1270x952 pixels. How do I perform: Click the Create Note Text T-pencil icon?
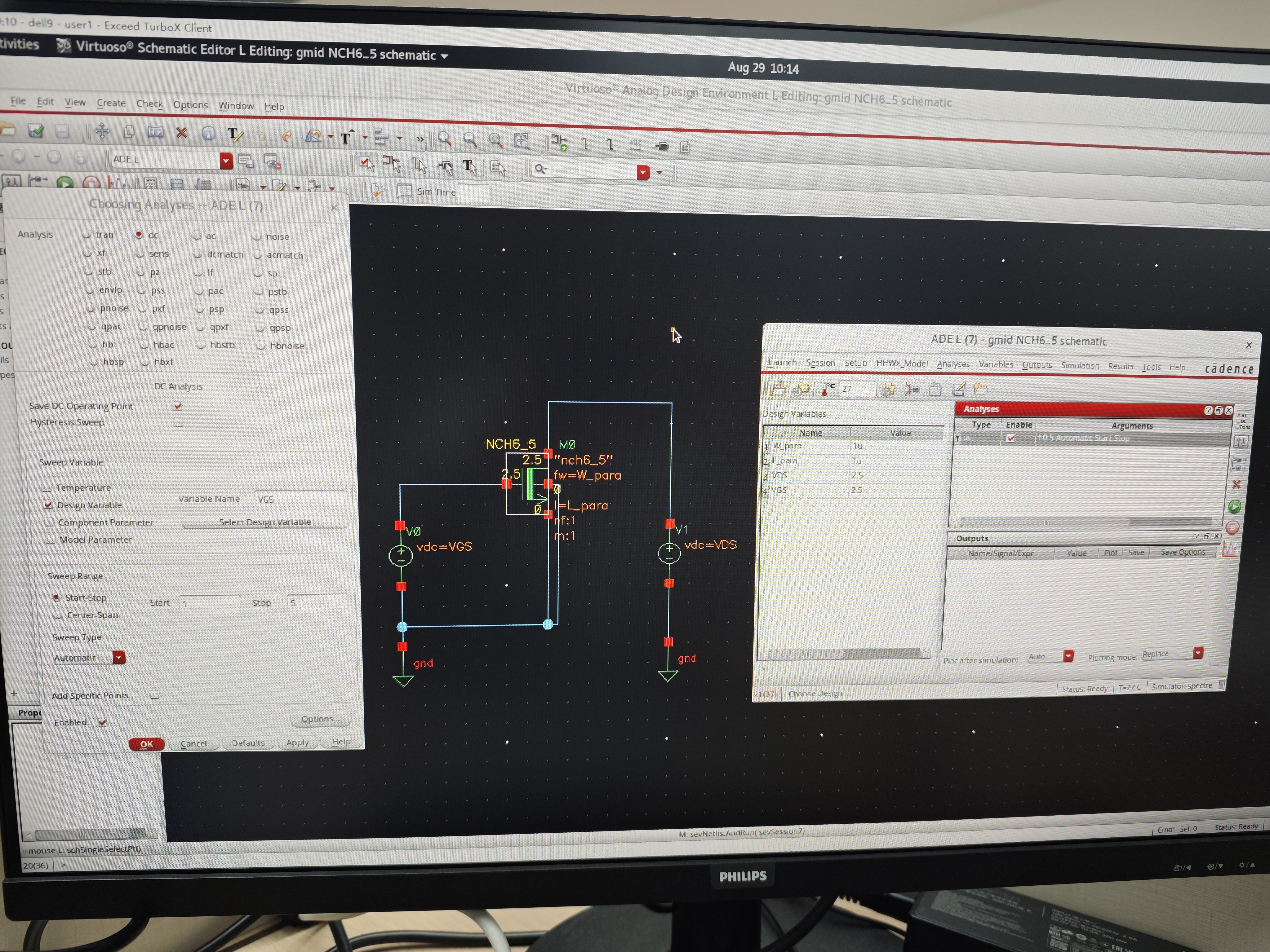pyautogui.click(x=235, y=134)
